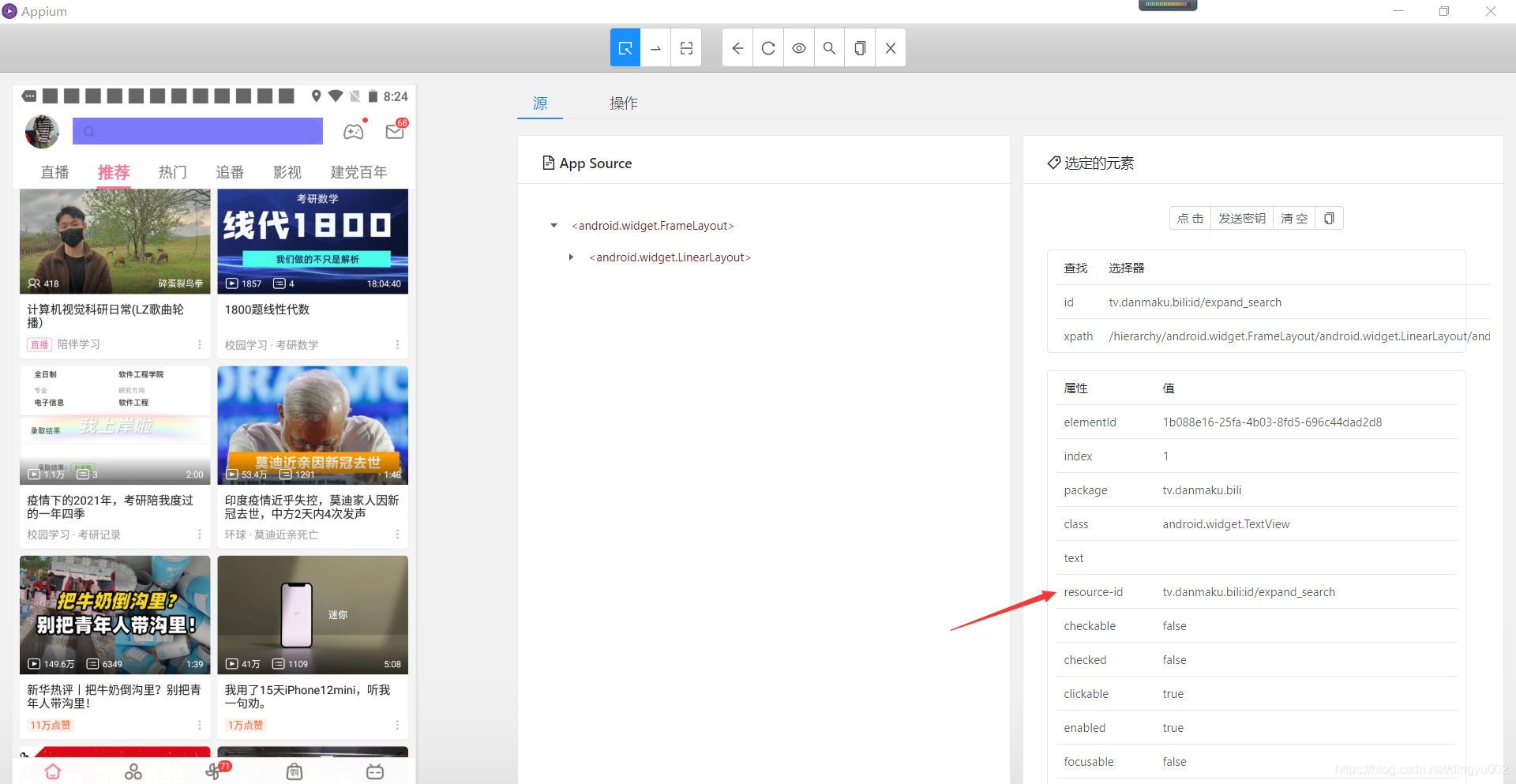Open the iPhone12mini video thumbnail
1516x784 pixels.
click(313, 615)
